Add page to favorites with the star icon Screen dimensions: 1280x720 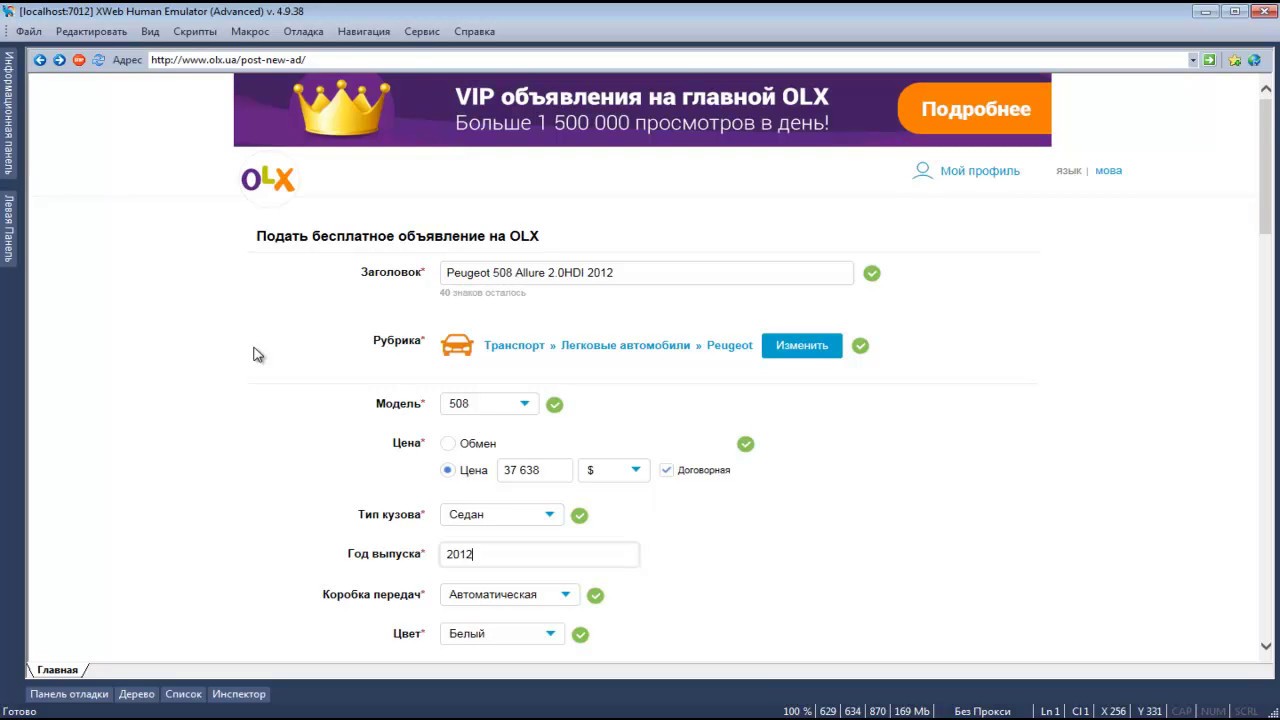(x=1235, y=60)
